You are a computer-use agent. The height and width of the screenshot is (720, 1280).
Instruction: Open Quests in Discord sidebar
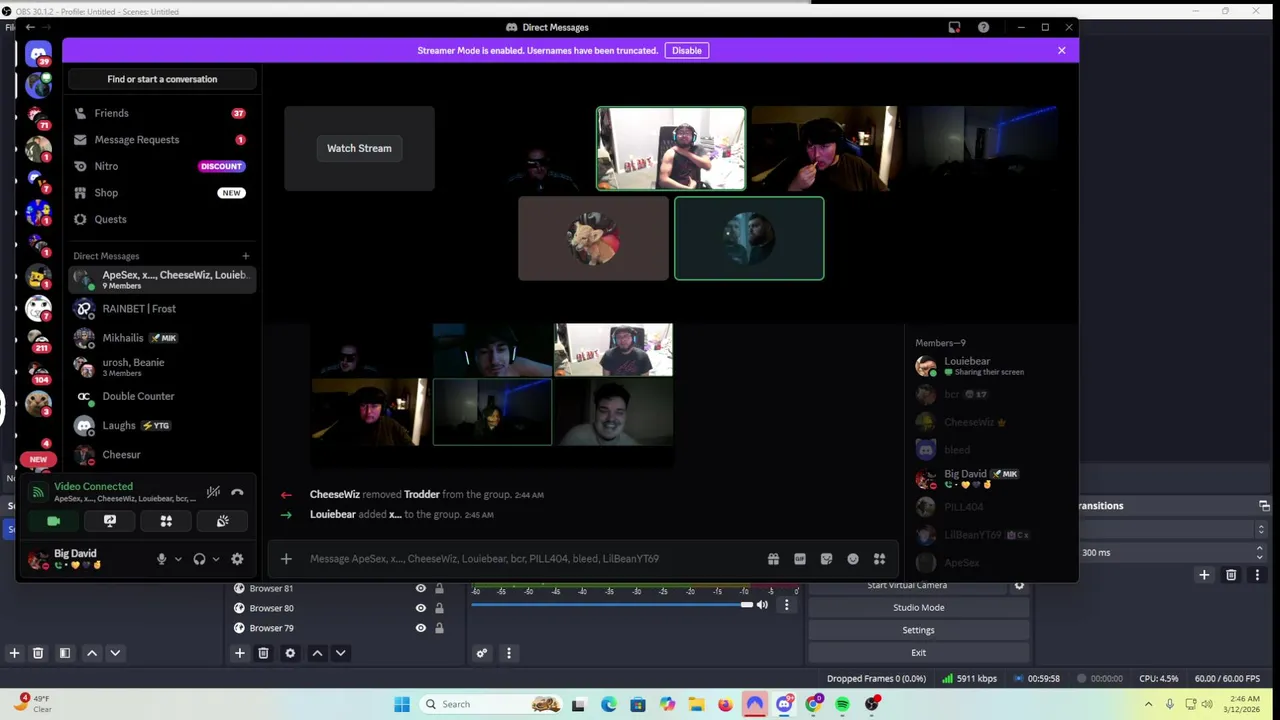[x=161, y=219]
